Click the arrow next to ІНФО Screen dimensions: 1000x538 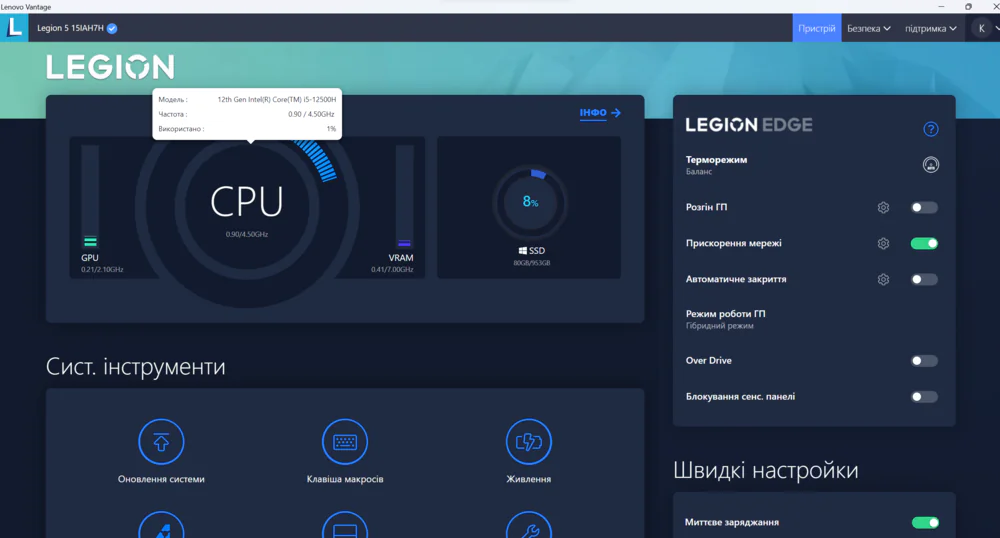pyautogui.click(x=616, y=113)
